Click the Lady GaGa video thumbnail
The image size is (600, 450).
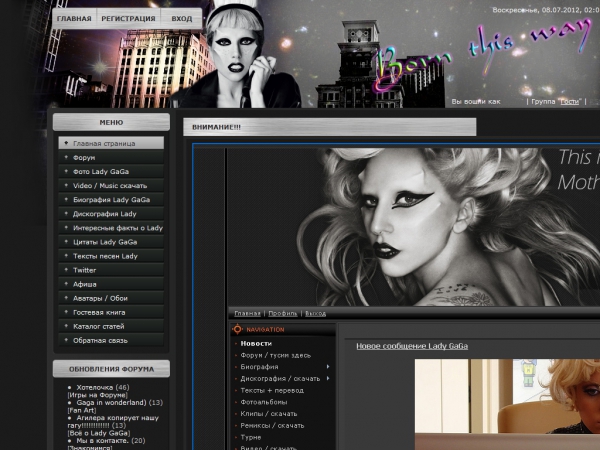pos(507,404)
